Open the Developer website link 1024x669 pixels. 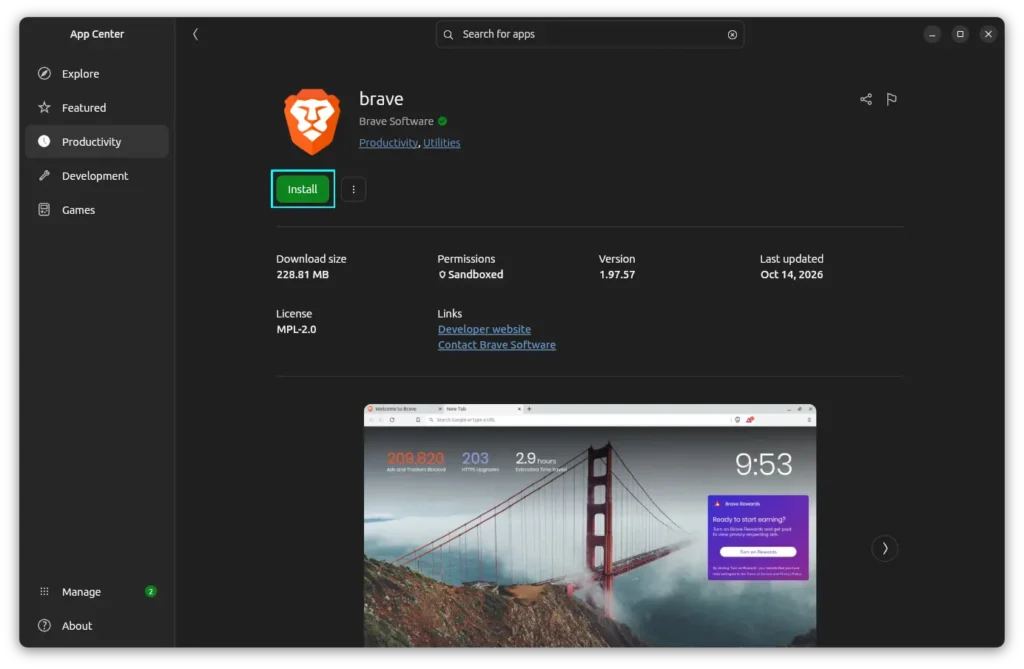point(484,329)
